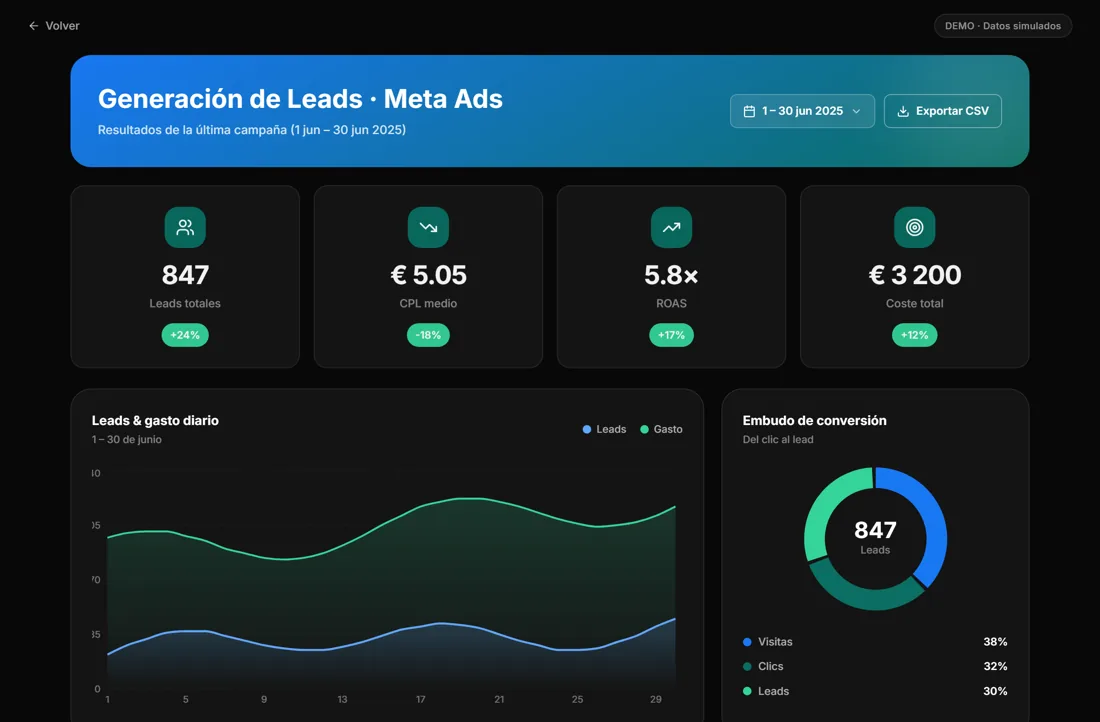Image resolution: width=1100 pixels, height=722 pixels.
Task: Open the 1–30 jun 2025 date range dropdown
Action: coord(802,111)
